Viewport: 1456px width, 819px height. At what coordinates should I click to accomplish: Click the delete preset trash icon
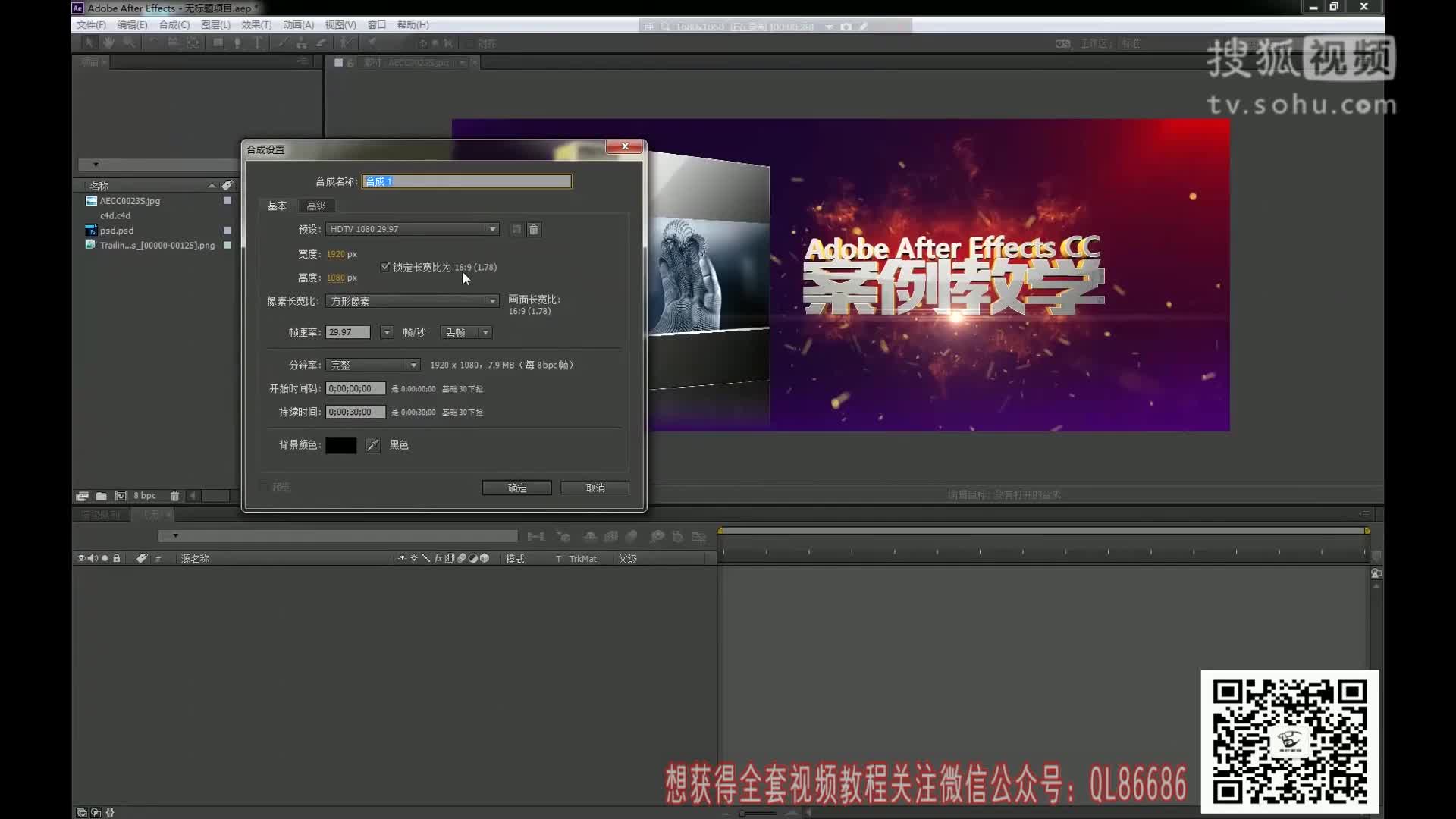pos(534,229)
